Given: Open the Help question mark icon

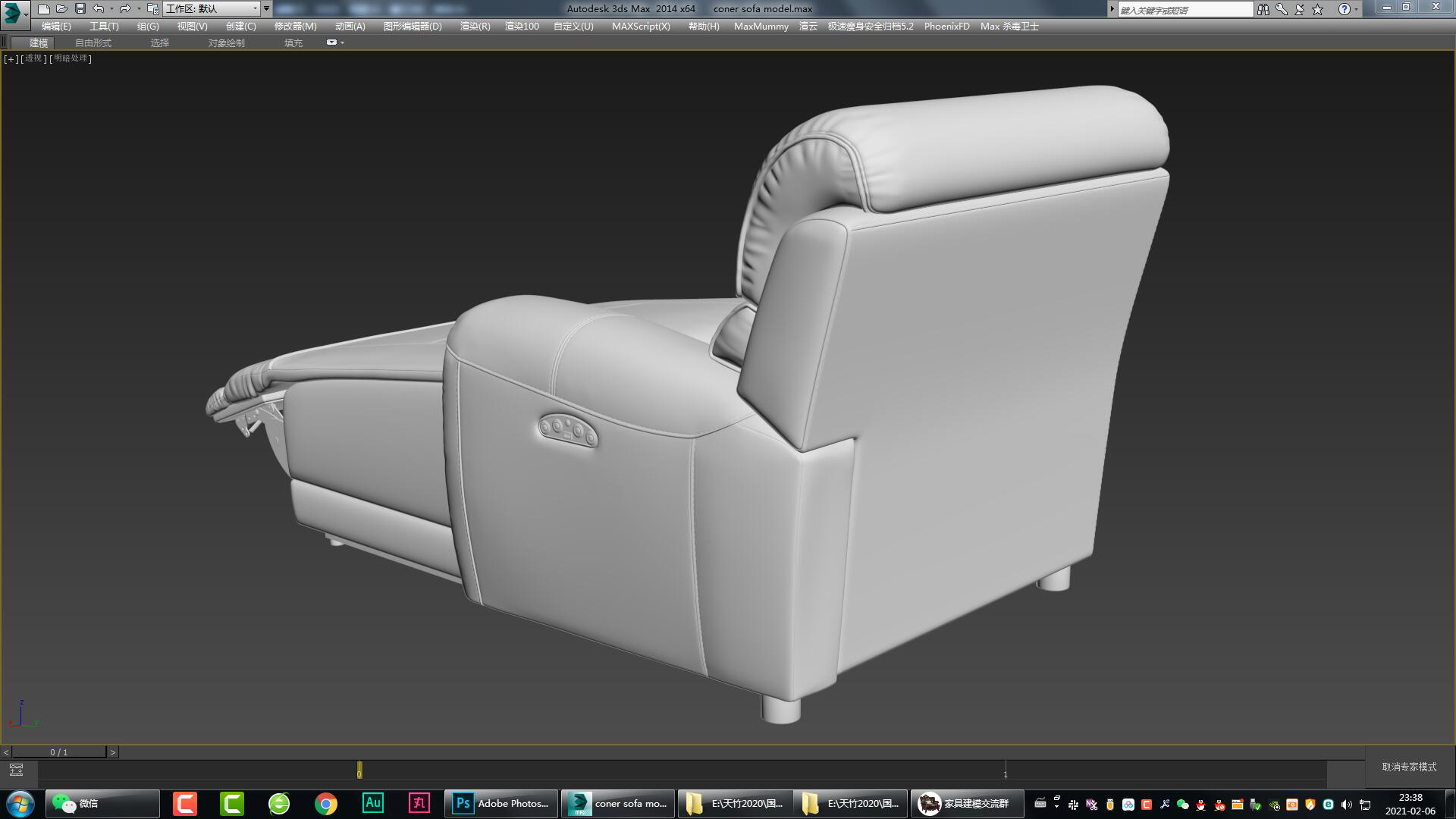Looking at the screenshot, I should [1343, 9].
